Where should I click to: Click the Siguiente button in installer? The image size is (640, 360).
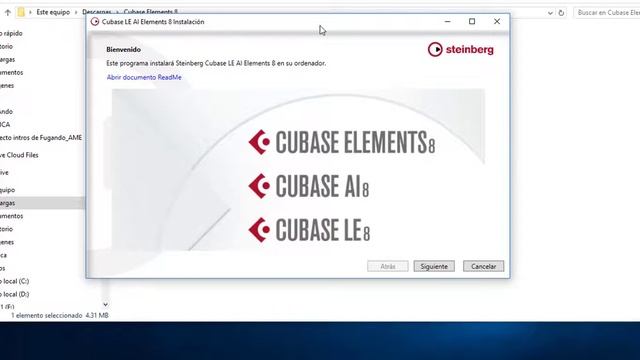coord(434,266)
